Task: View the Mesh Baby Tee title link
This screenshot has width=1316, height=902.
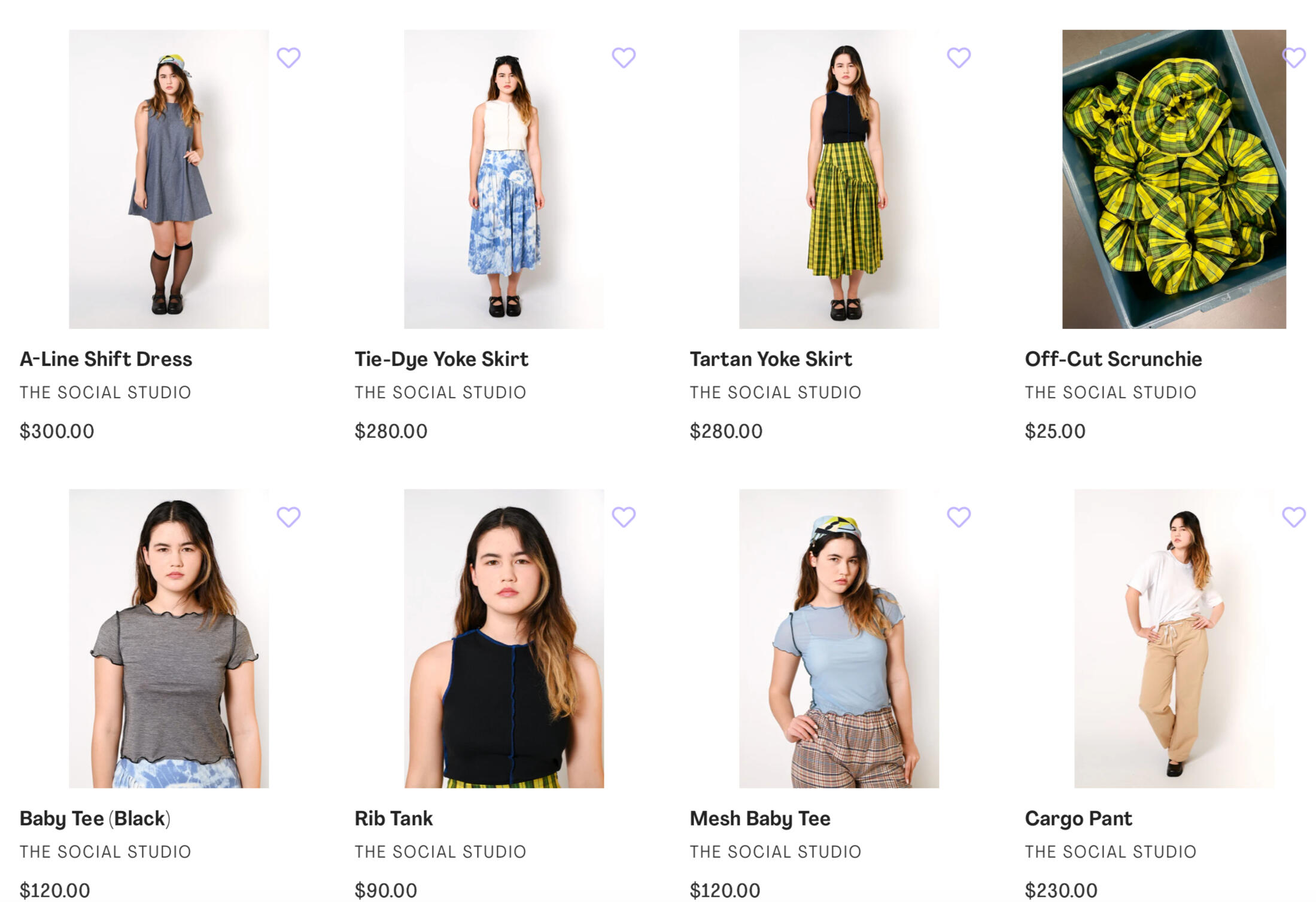Action: tap(760, 818)
